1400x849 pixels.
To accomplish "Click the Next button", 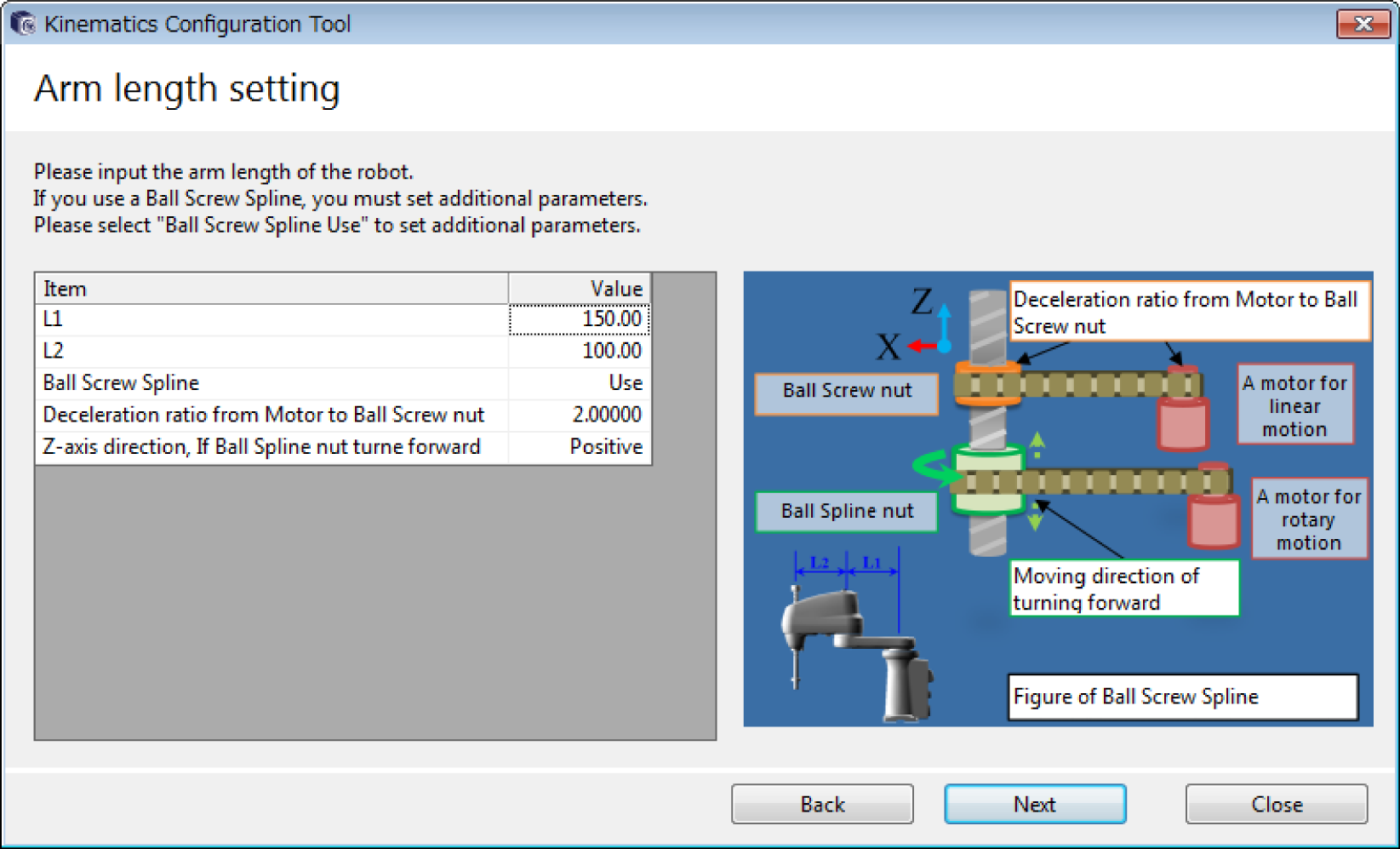I will coord(1034,804).
